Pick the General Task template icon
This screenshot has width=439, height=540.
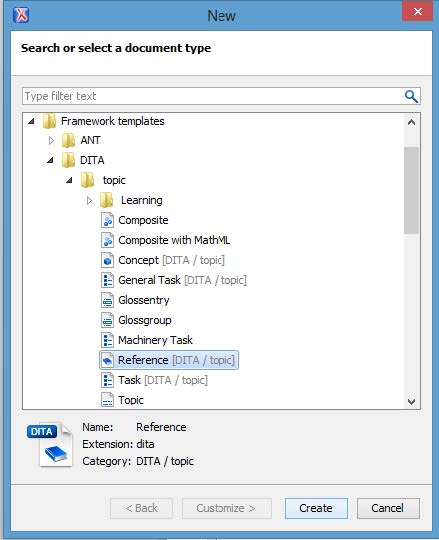pyautogui.click(x=107, y=280)
